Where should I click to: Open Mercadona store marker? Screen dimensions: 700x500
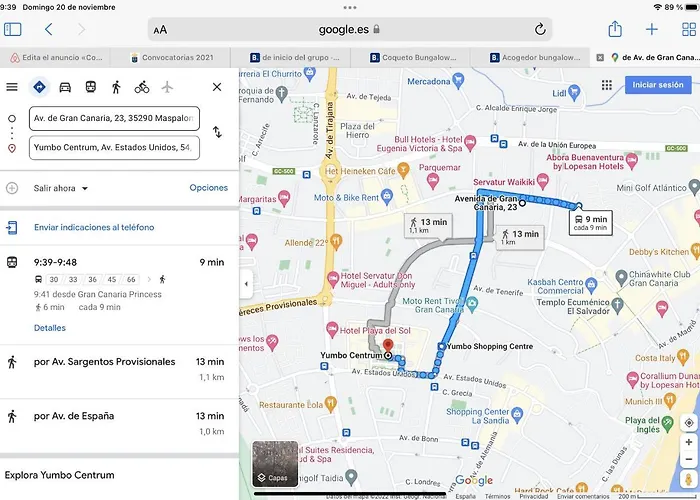tap(458, 81)
